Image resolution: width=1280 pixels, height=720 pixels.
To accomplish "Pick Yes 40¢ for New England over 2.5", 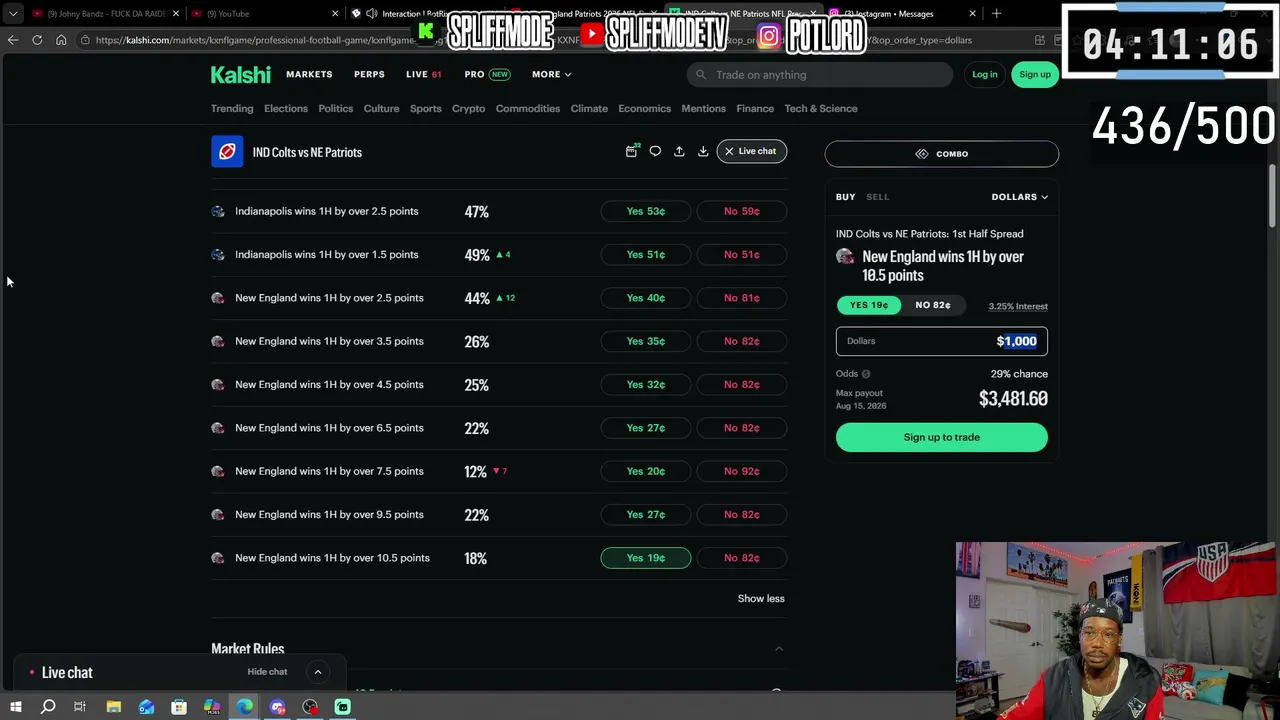I will pos(646,298).
